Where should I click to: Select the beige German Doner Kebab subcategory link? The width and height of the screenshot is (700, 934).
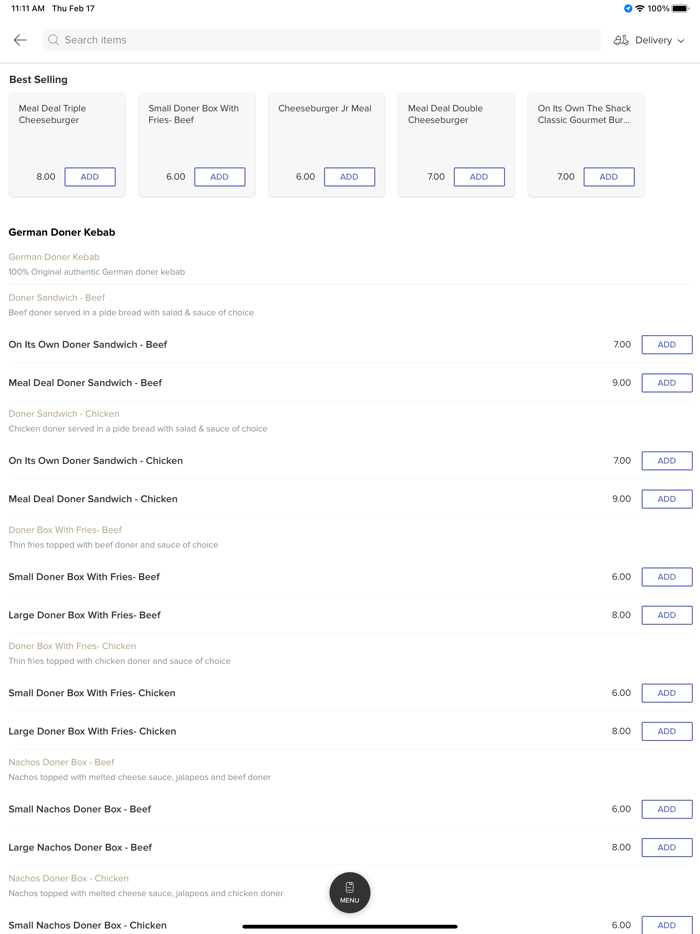54,257
